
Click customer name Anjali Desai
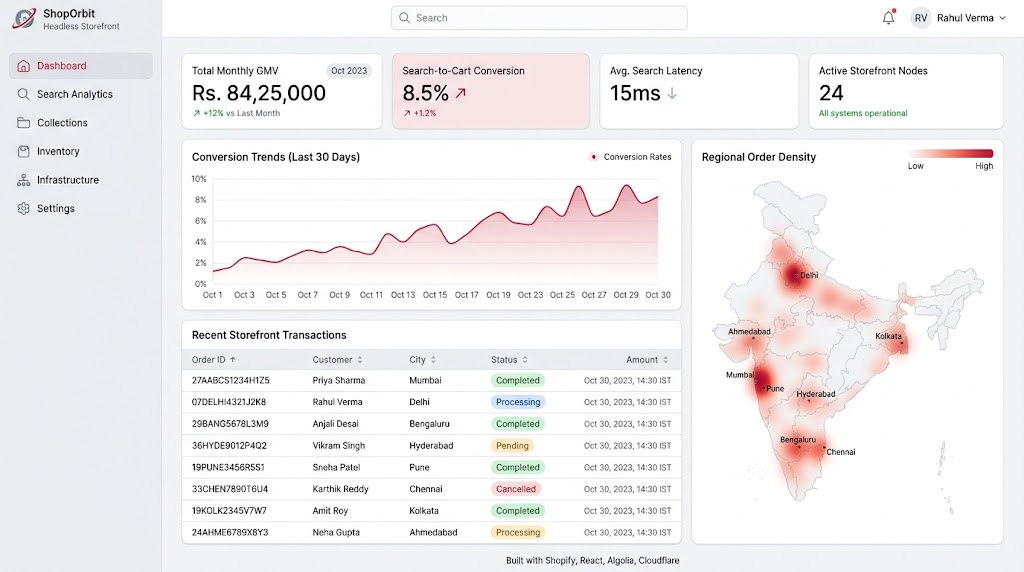coord(336,424)
